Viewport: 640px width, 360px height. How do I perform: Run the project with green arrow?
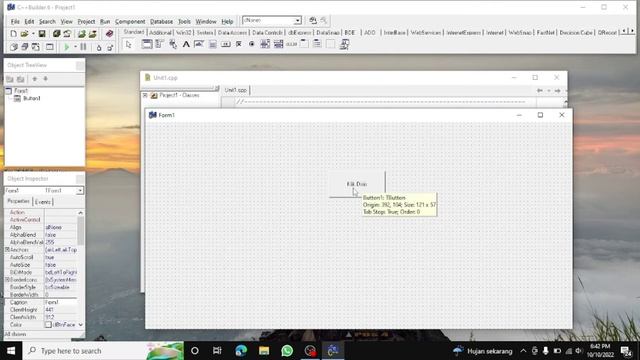point(67,47)
